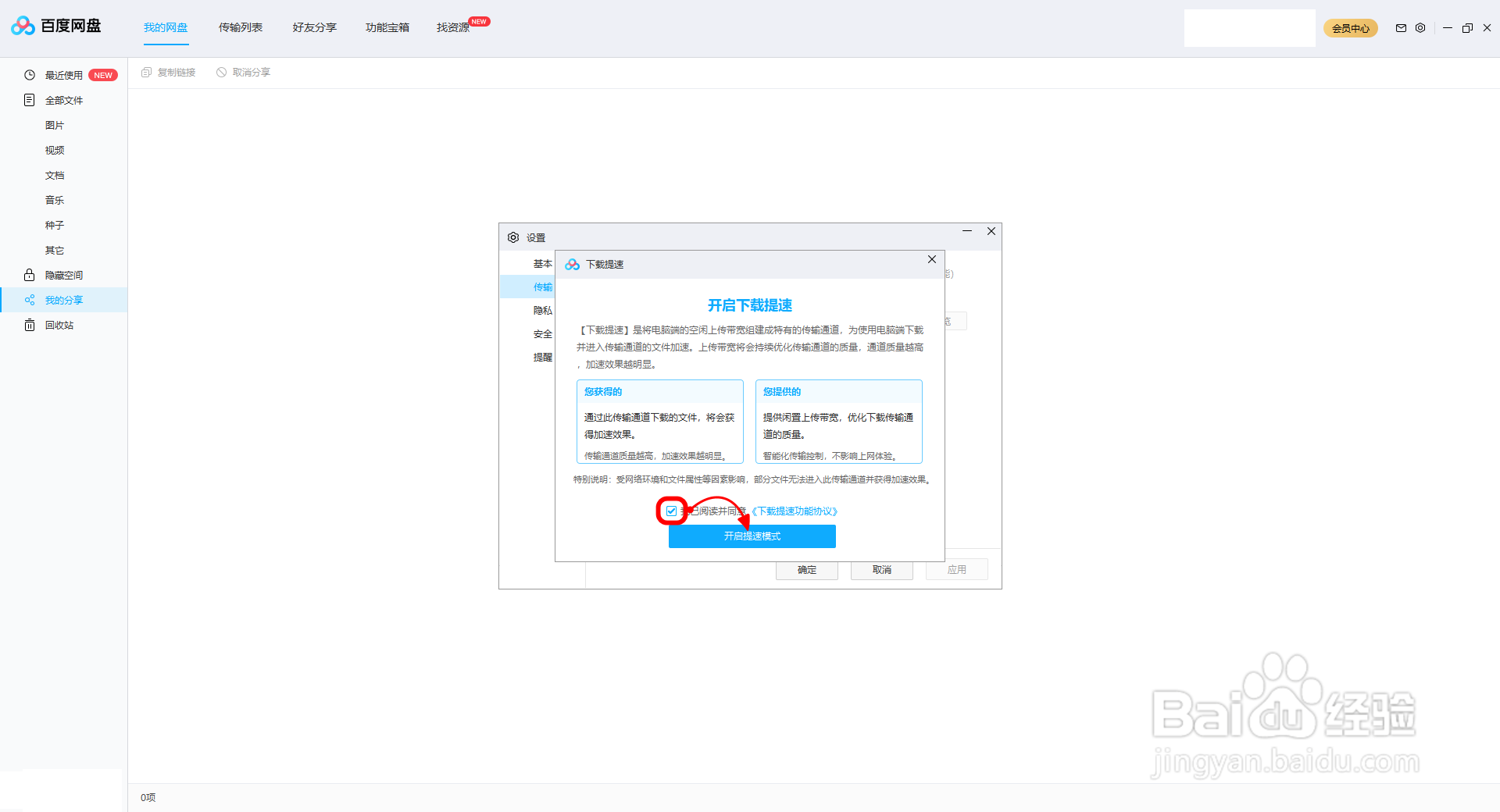The height and width of the screenshot is (812, 1500).
Task: Click the 开启提速模式 button
Action: (x=752, y=536)
